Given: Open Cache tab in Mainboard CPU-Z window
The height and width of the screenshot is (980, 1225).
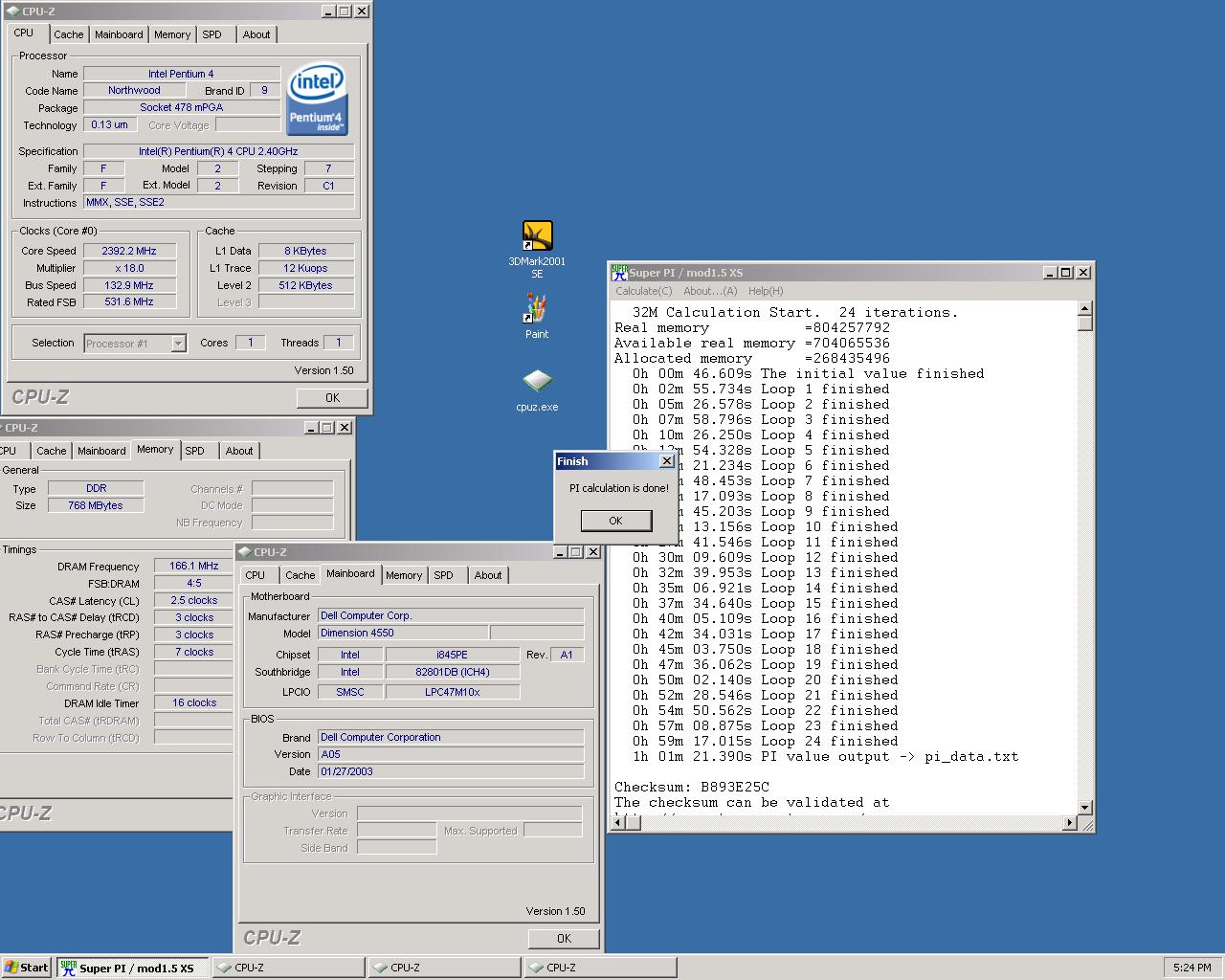Looking at the screenshot, I should pyautogui.click(x=300, y=575).
